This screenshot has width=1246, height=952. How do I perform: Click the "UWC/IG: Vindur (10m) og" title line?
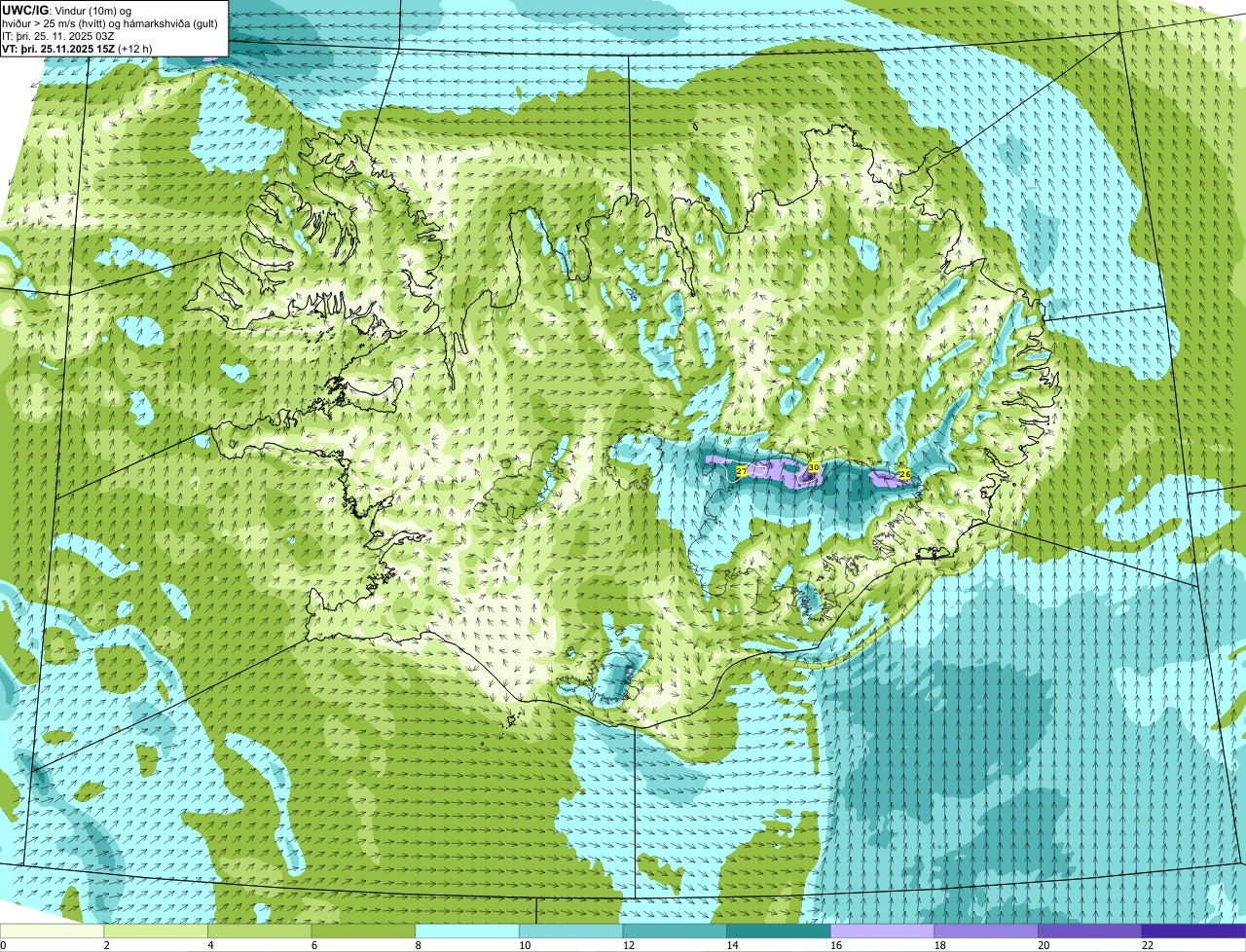(67, 11)
